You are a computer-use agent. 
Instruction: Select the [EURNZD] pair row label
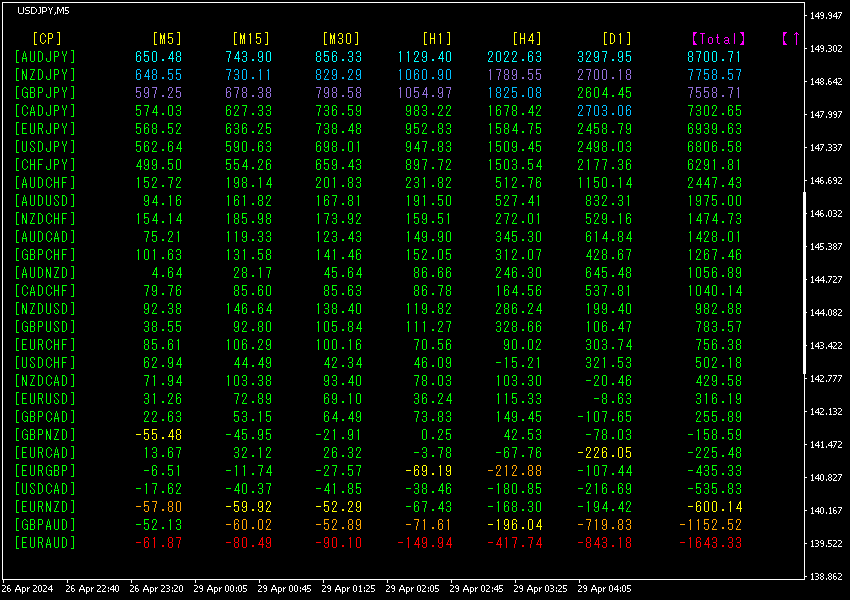tap(45, 507)
